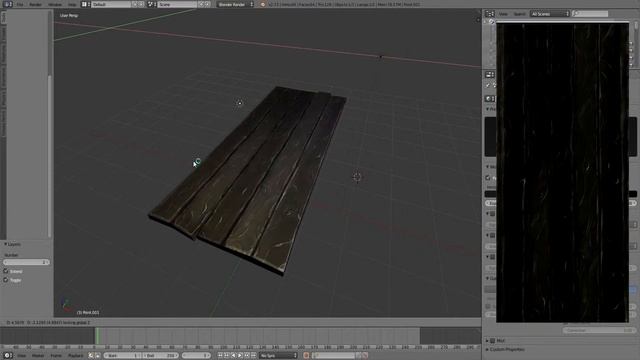Click the active keying set field
This screenshot has height=360, width=640.
(335, 356)
